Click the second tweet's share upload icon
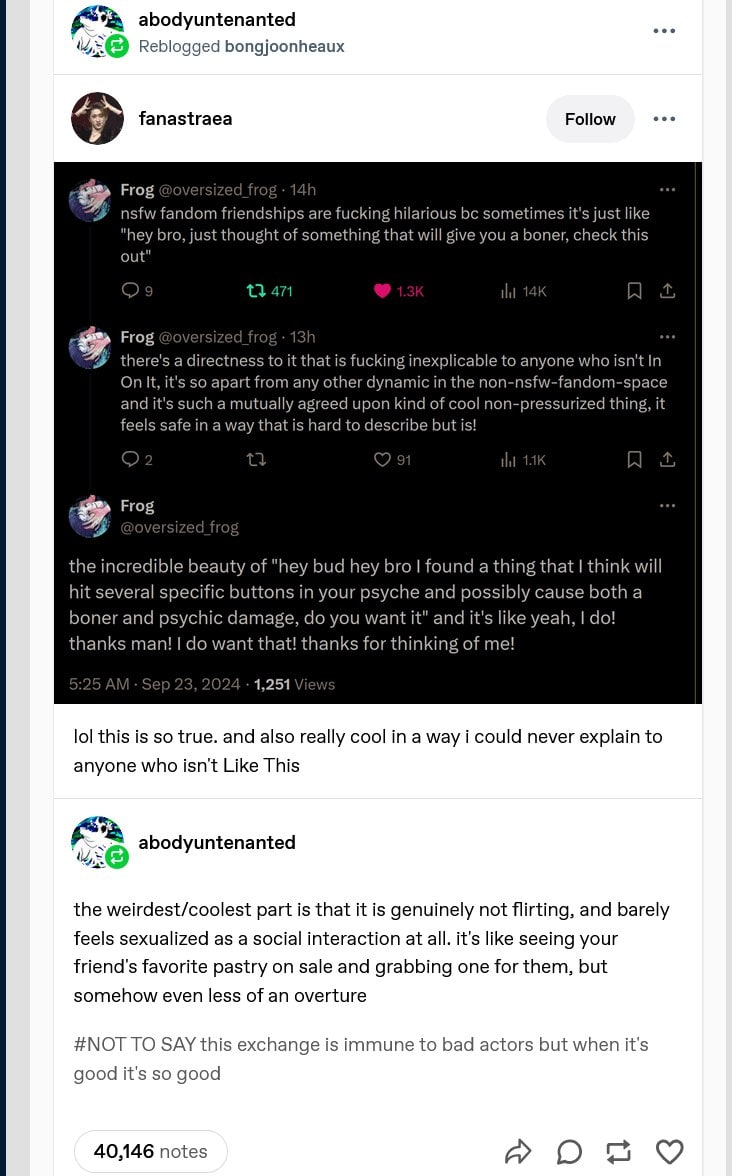The width and height of the screenshot is (732, 1176). point(668,460)
